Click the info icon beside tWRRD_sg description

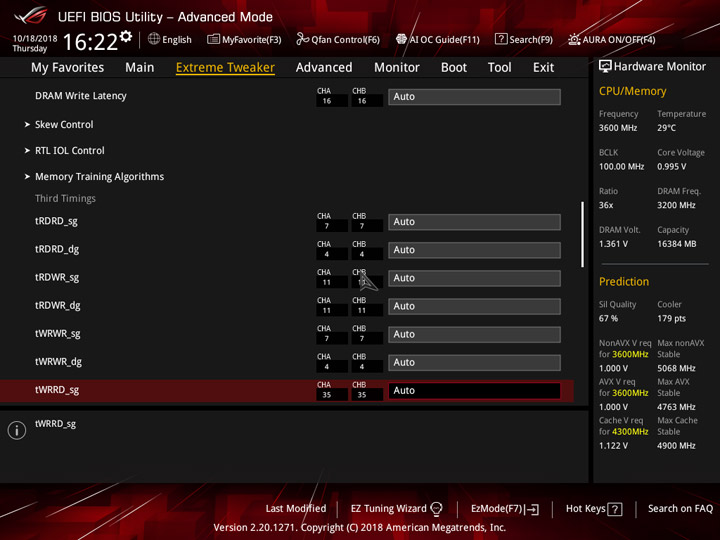point(17,430)
